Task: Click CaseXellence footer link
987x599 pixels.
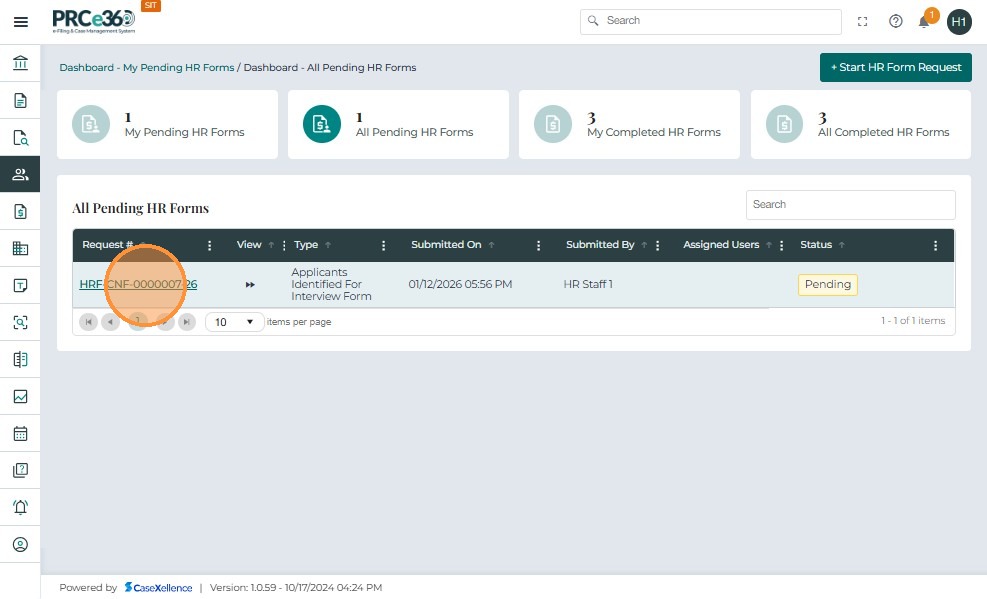Action: coord(158,587)
